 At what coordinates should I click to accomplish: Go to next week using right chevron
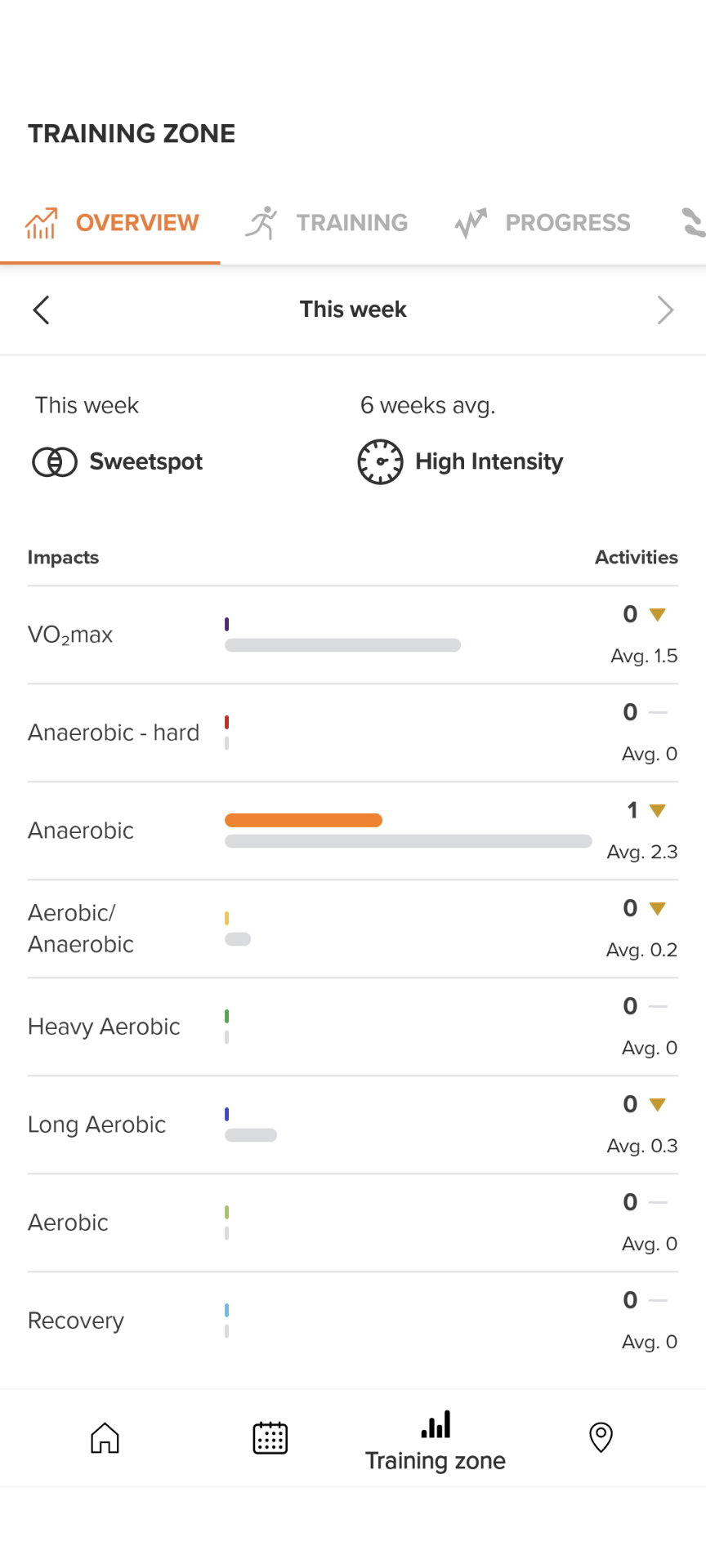pyautogui.click(x=665, y=310)
